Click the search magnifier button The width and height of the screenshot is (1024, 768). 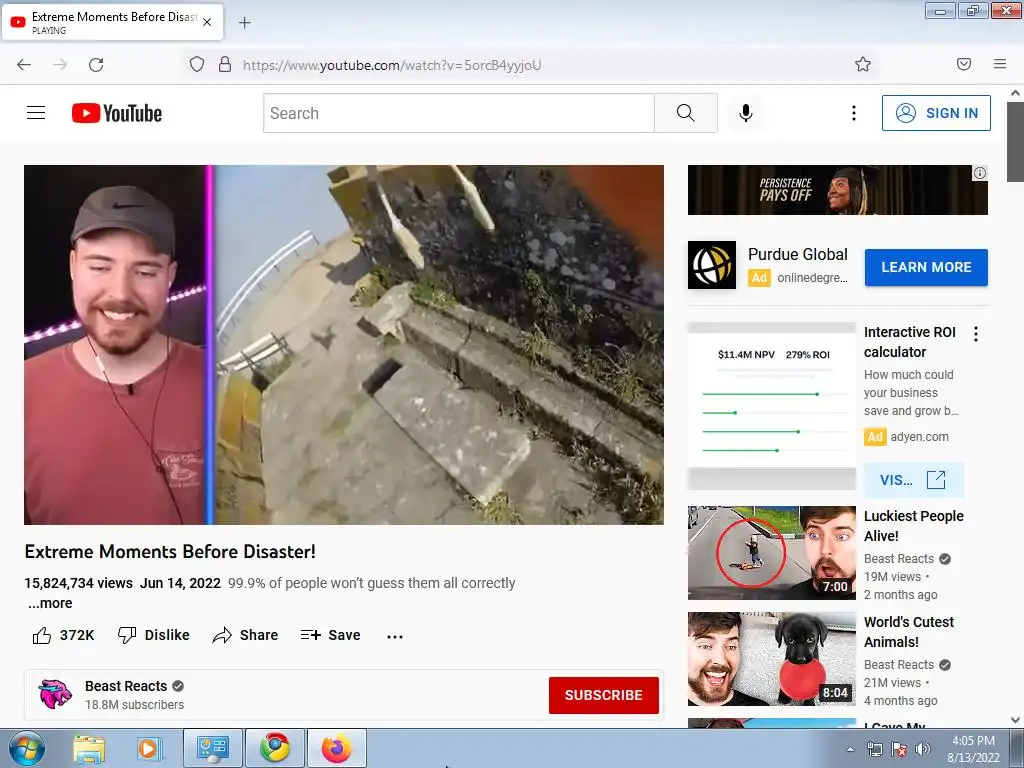686,113
